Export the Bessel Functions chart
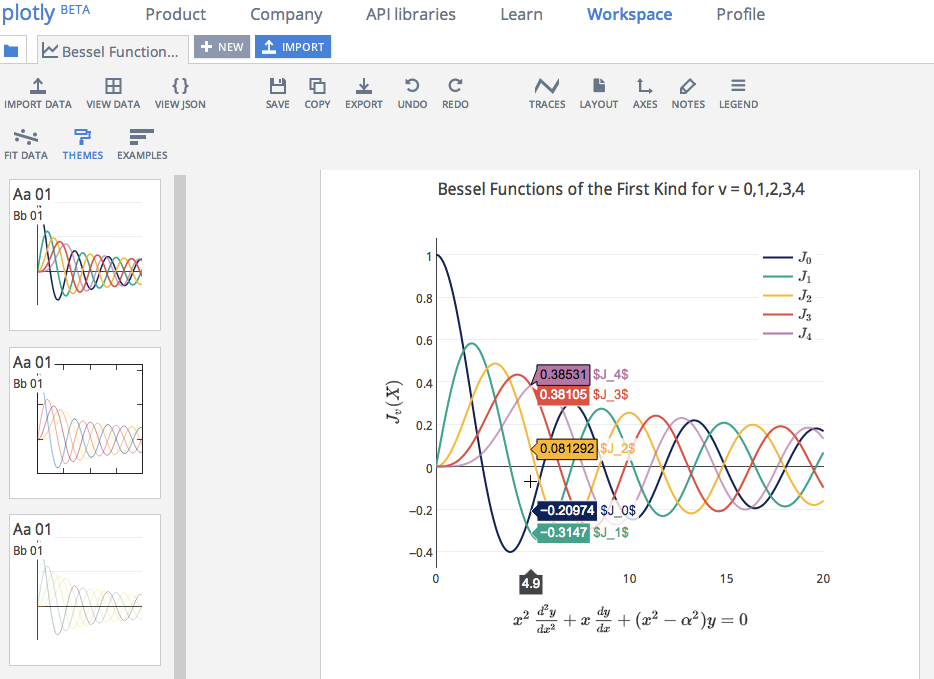Viewport: 934px width, 679px height. [x=363, y=93]
